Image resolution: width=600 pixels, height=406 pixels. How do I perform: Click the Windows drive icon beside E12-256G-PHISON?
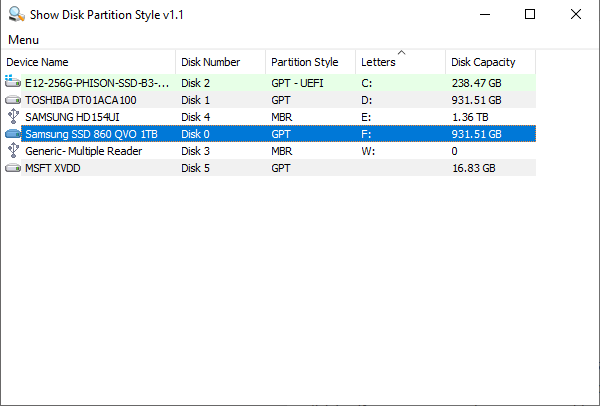tap(12, 83)
